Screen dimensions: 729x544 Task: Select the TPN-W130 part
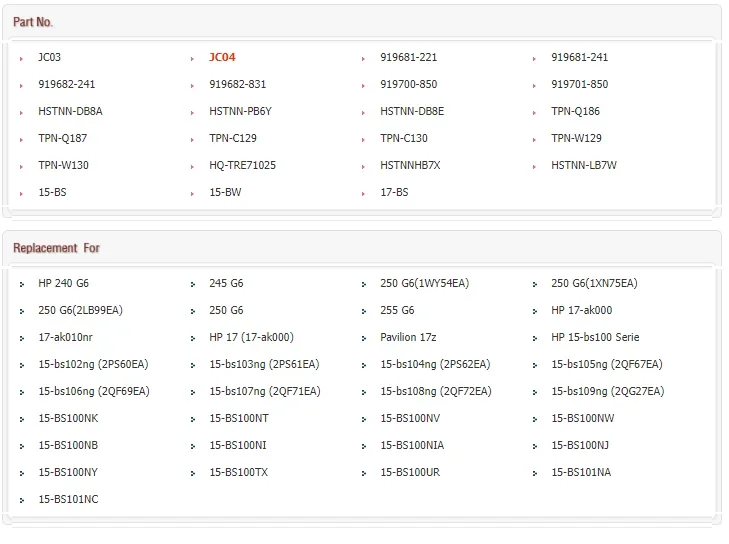63,165
